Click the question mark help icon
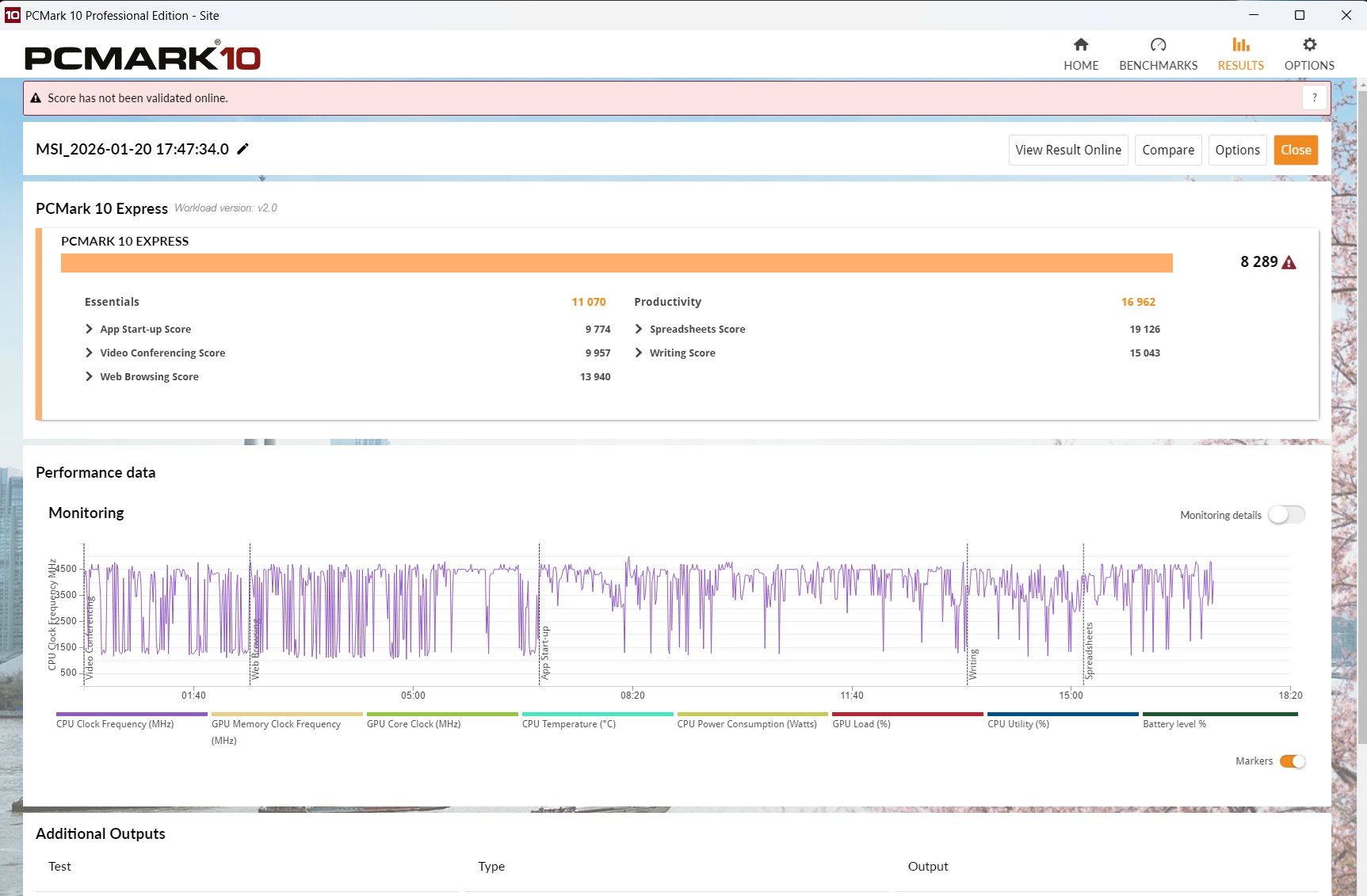This screenshot has height=896, width=1367. (x=1314, y=98)
